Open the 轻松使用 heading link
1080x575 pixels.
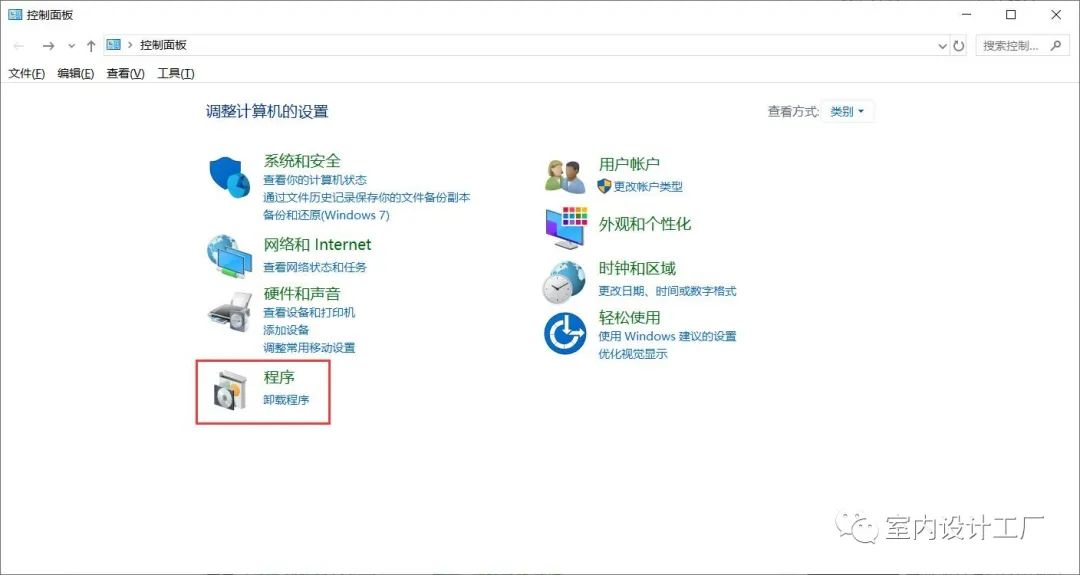click(x=630, y=317)
